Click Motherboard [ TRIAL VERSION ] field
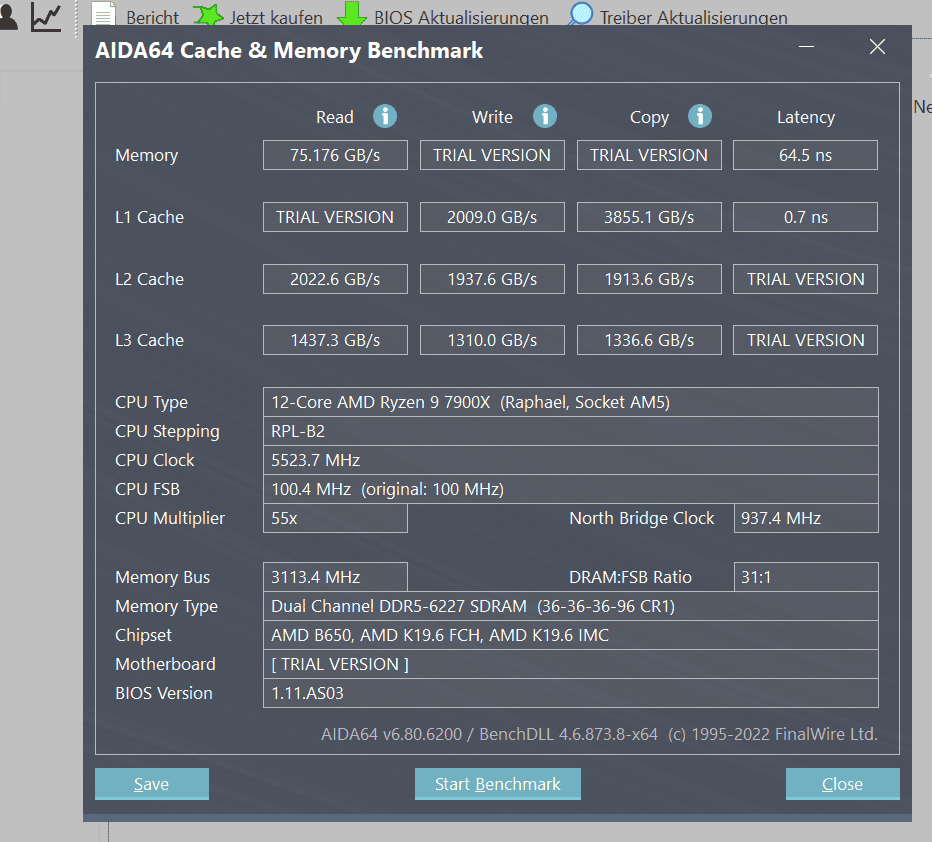The height and width of the screenshot is (842, 932). (571, 664)
